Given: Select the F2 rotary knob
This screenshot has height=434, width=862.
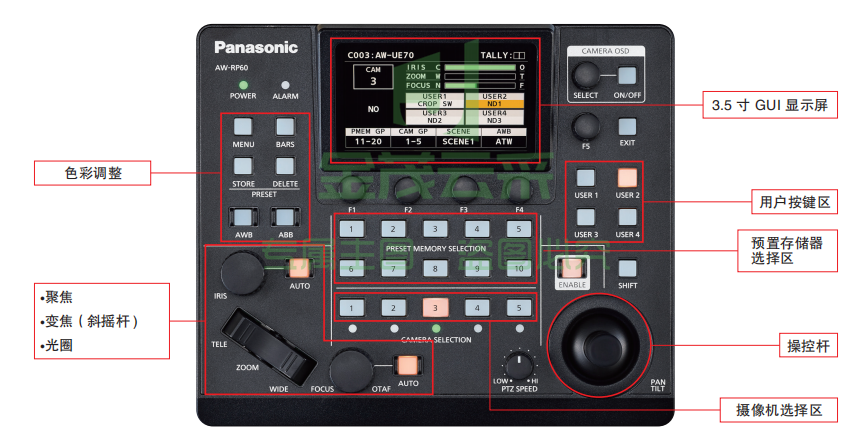Looking at the screenshot, I should pos(408,190).
